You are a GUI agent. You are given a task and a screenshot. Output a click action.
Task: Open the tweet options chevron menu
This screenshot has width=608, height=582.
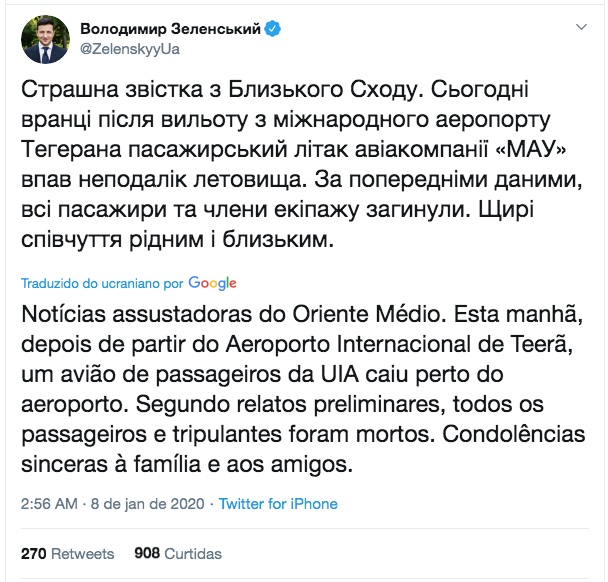579,29
